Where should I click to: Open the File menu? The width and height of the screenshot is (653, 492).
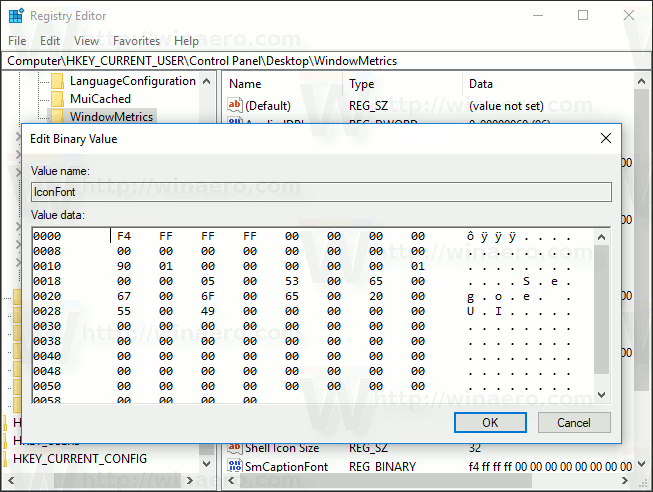pyautogui.click(x=17, y=41)
